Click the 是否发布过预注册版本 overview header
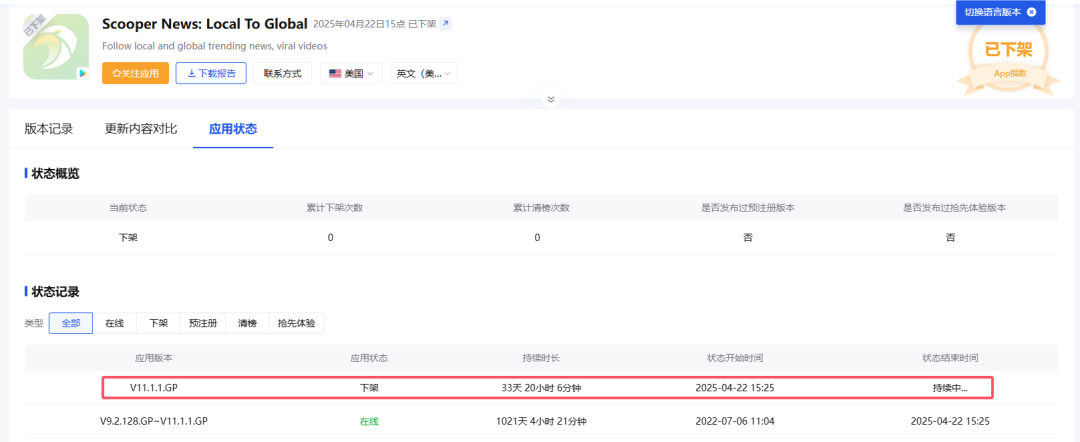The image size is (1080, 442). click(x=748, y=207)
